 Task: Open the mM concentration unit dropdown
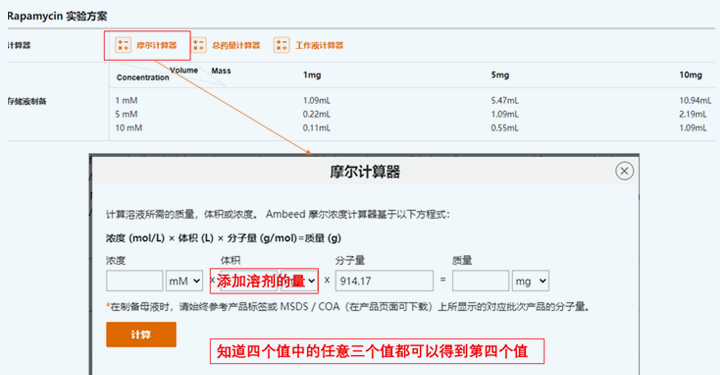(x=184, y=280)
